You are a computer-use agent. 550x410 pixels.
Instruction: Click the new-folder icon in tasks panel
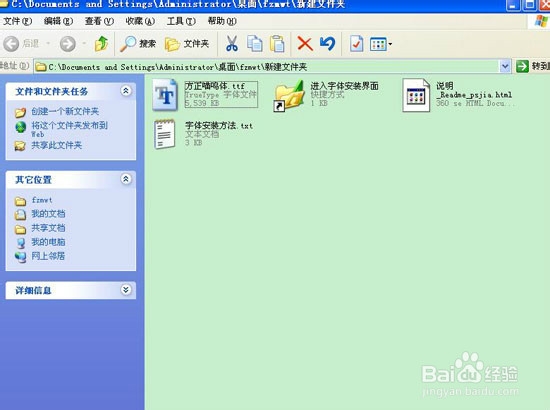coord(21,113)
